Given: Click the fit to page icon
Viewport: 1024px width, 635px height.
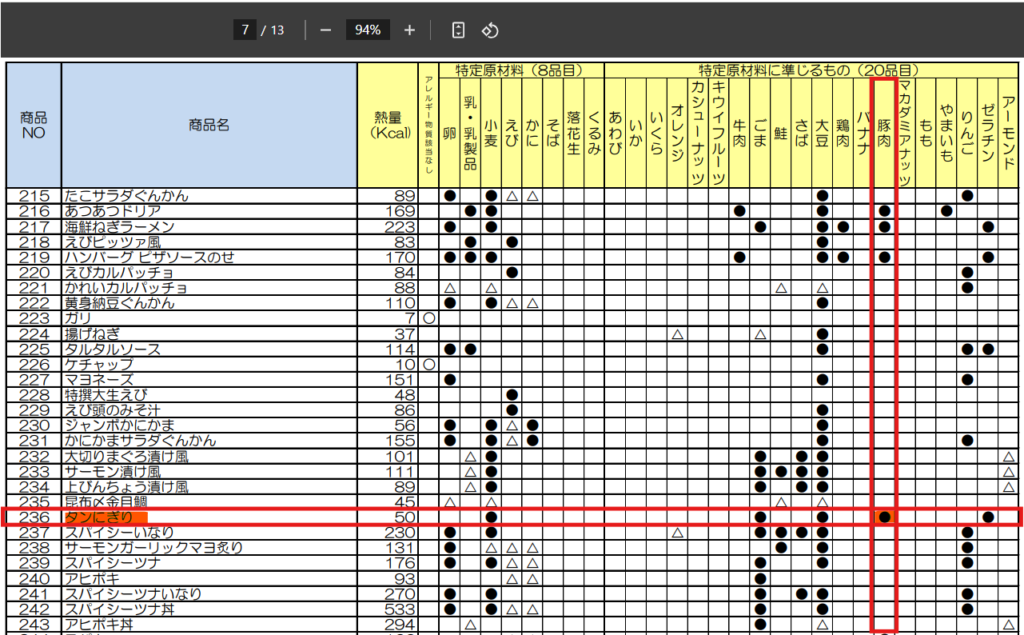Looking at the screenshot, I should point(458,30).
